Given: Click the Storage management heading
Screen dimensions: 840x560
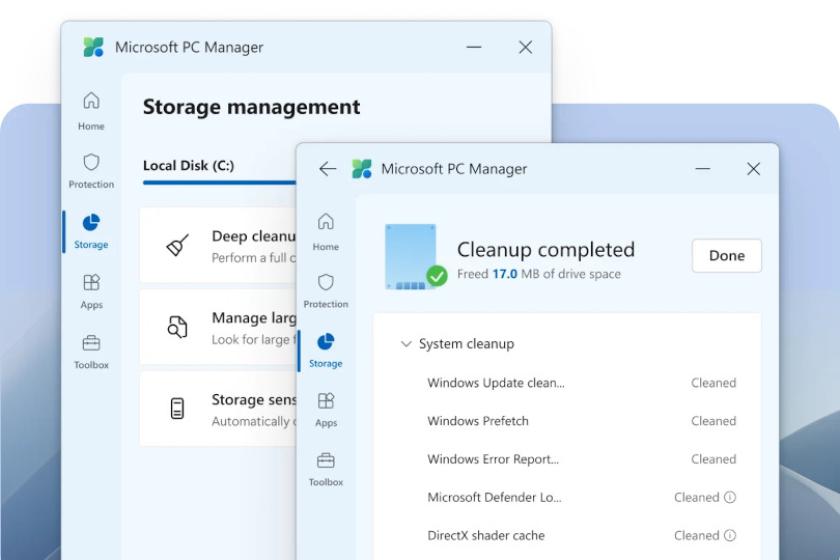Looking at the screenshot, I should coord(251,107).
